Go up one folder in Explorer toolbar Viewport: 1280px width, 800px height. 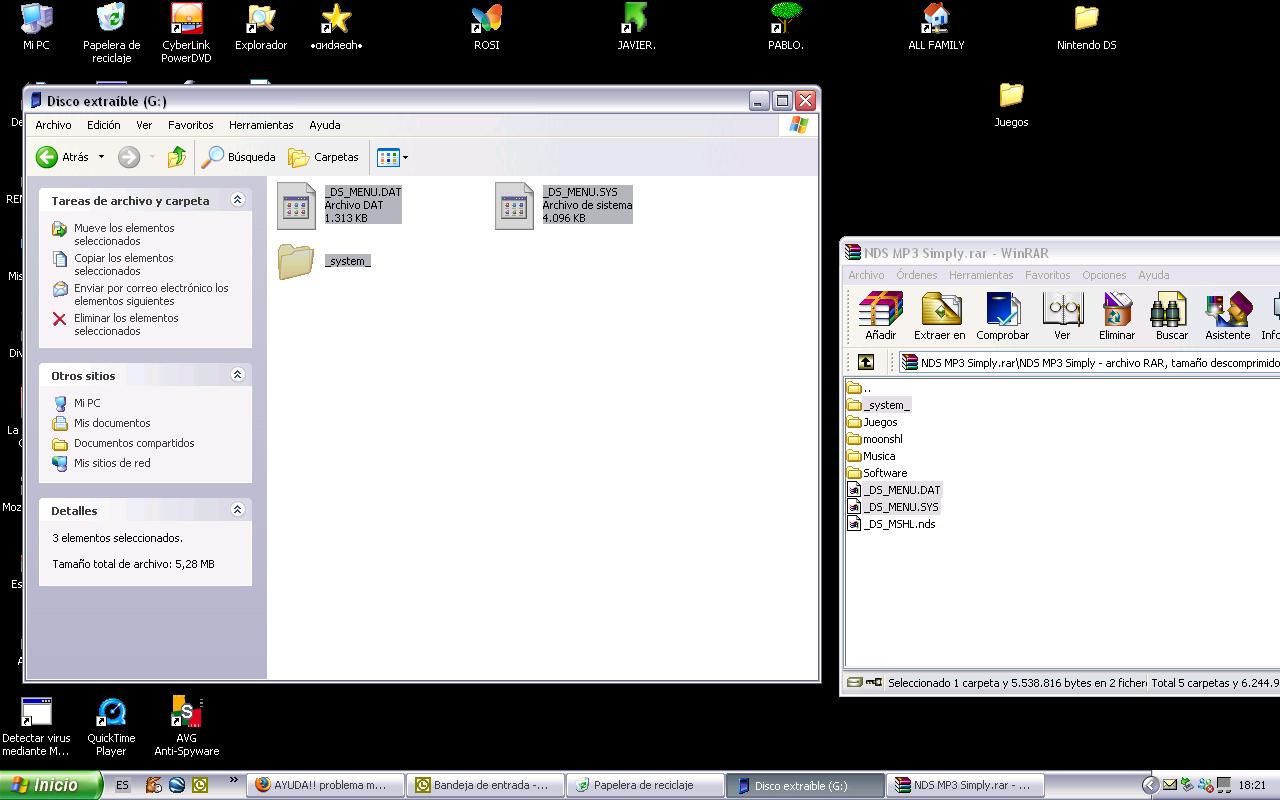177,157
